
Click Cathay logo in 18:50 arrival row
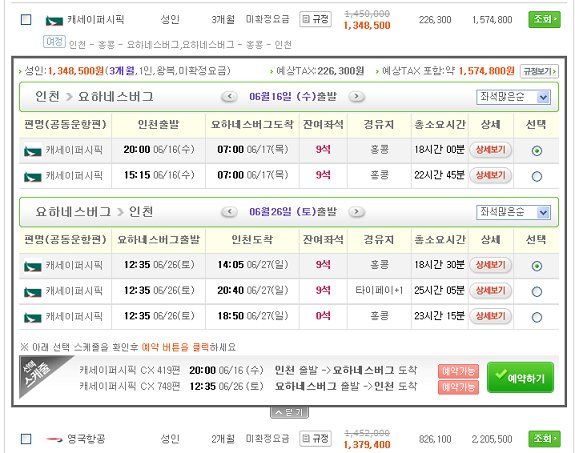[x=33, y=317]
